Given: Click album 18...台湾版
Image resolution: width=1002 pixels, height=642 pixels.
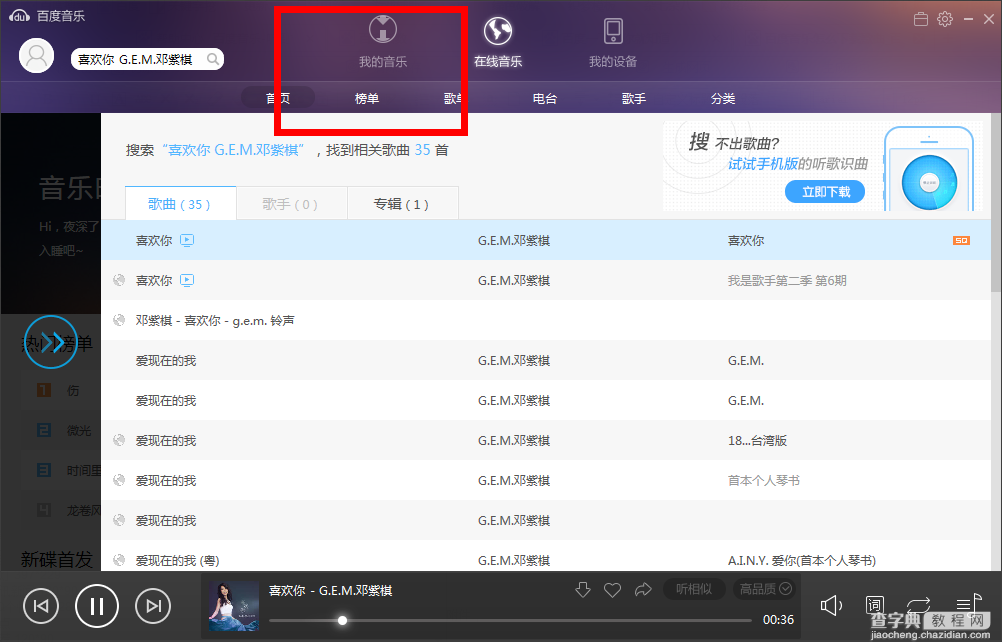Looking at the screenshot, I should pyautogui.click(x=757, y=441).
